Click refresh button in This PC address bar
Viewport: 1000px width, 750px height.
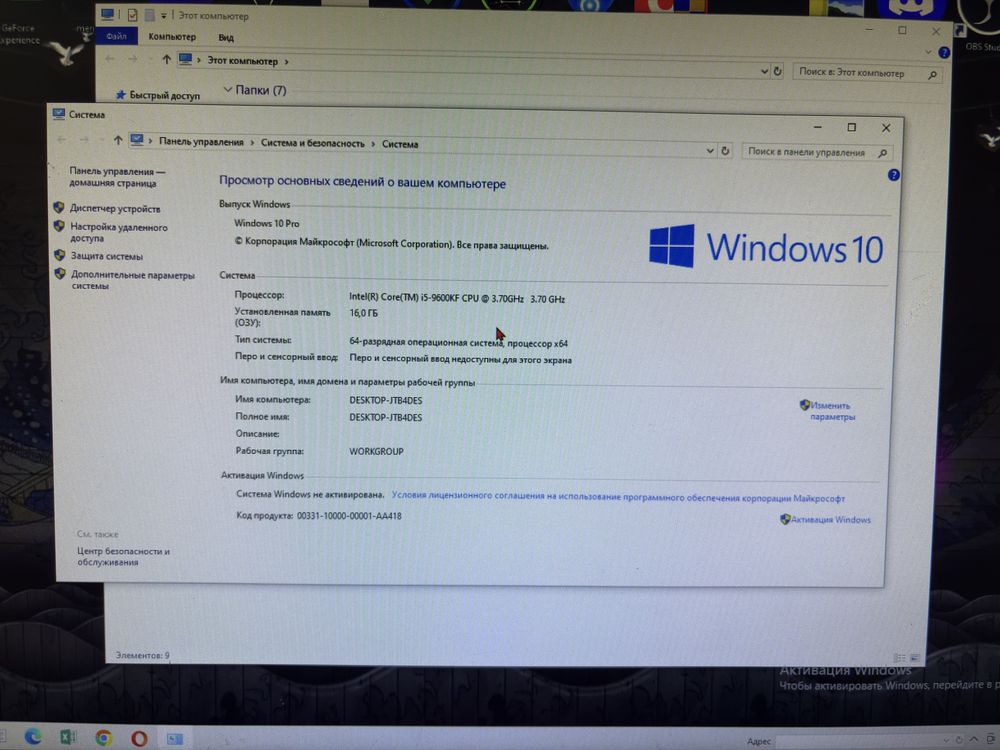pyautogui.click(x=778, y=71)
